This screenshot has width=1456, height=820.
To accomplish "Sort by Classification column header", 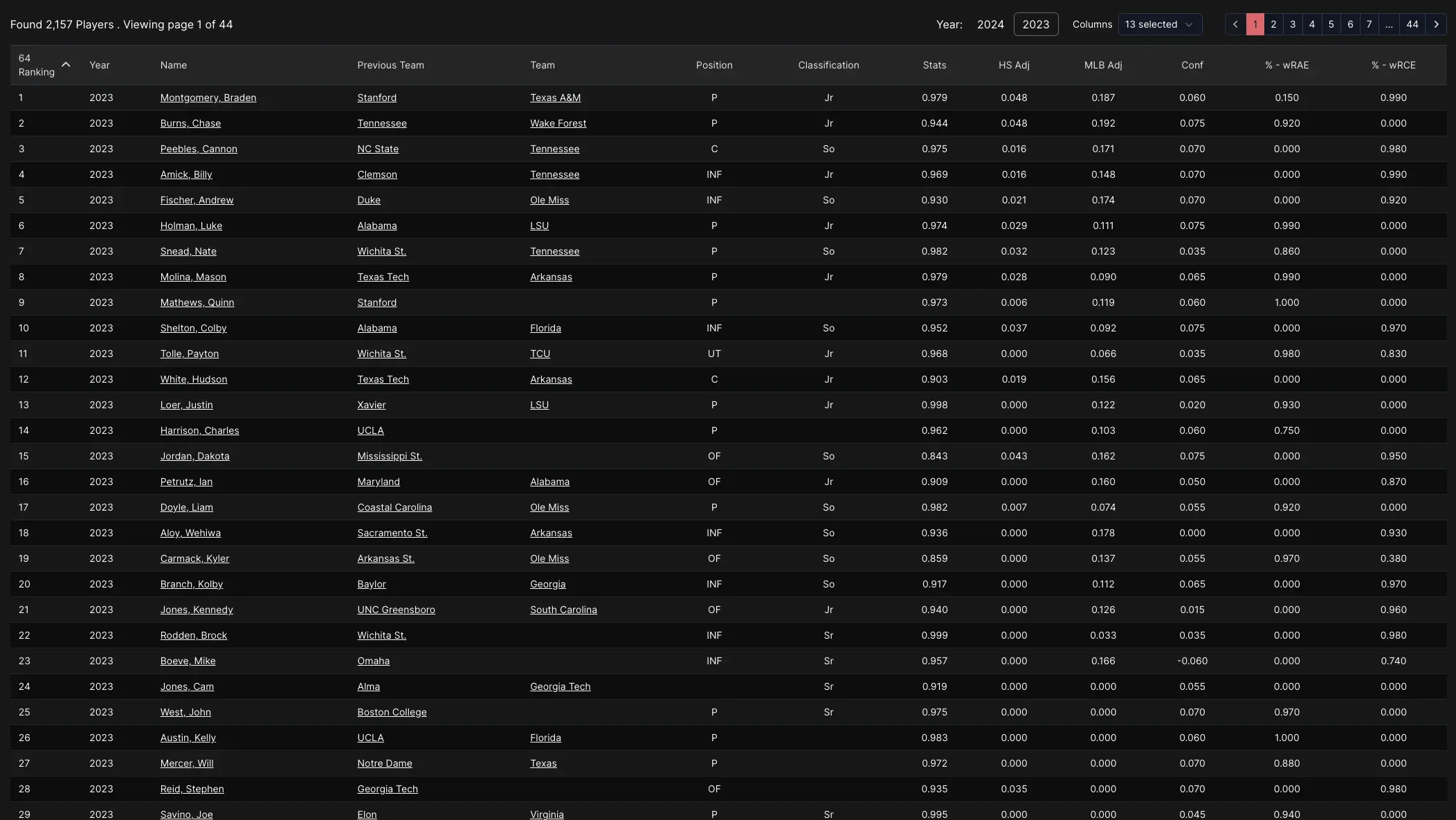I will tap(828, 65).
